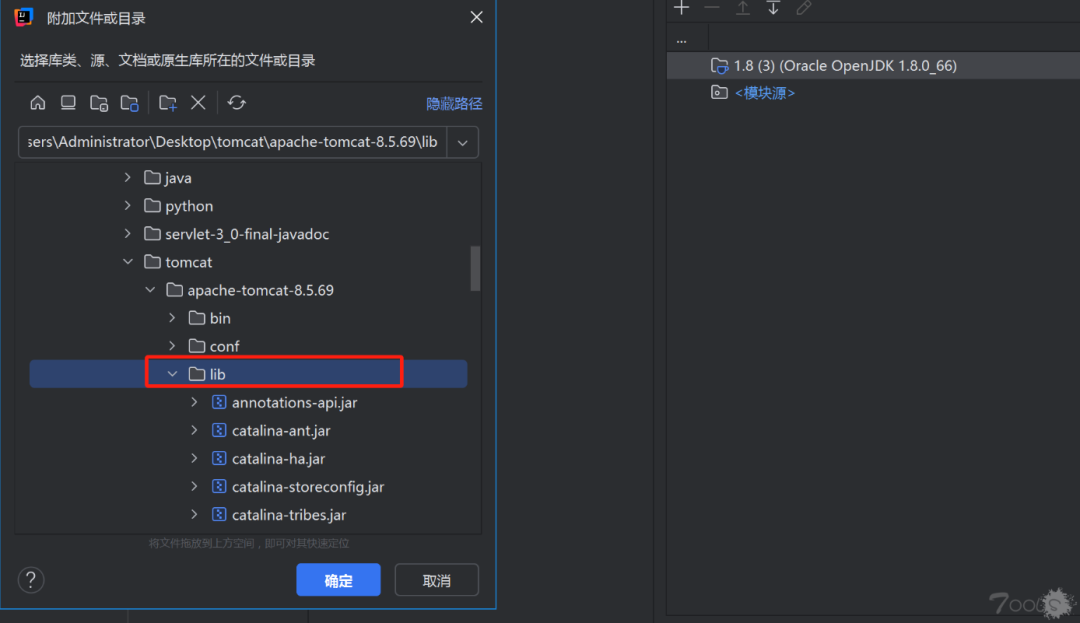Expand the servlet-3_0-final-javadoc folder

point(127,233)
